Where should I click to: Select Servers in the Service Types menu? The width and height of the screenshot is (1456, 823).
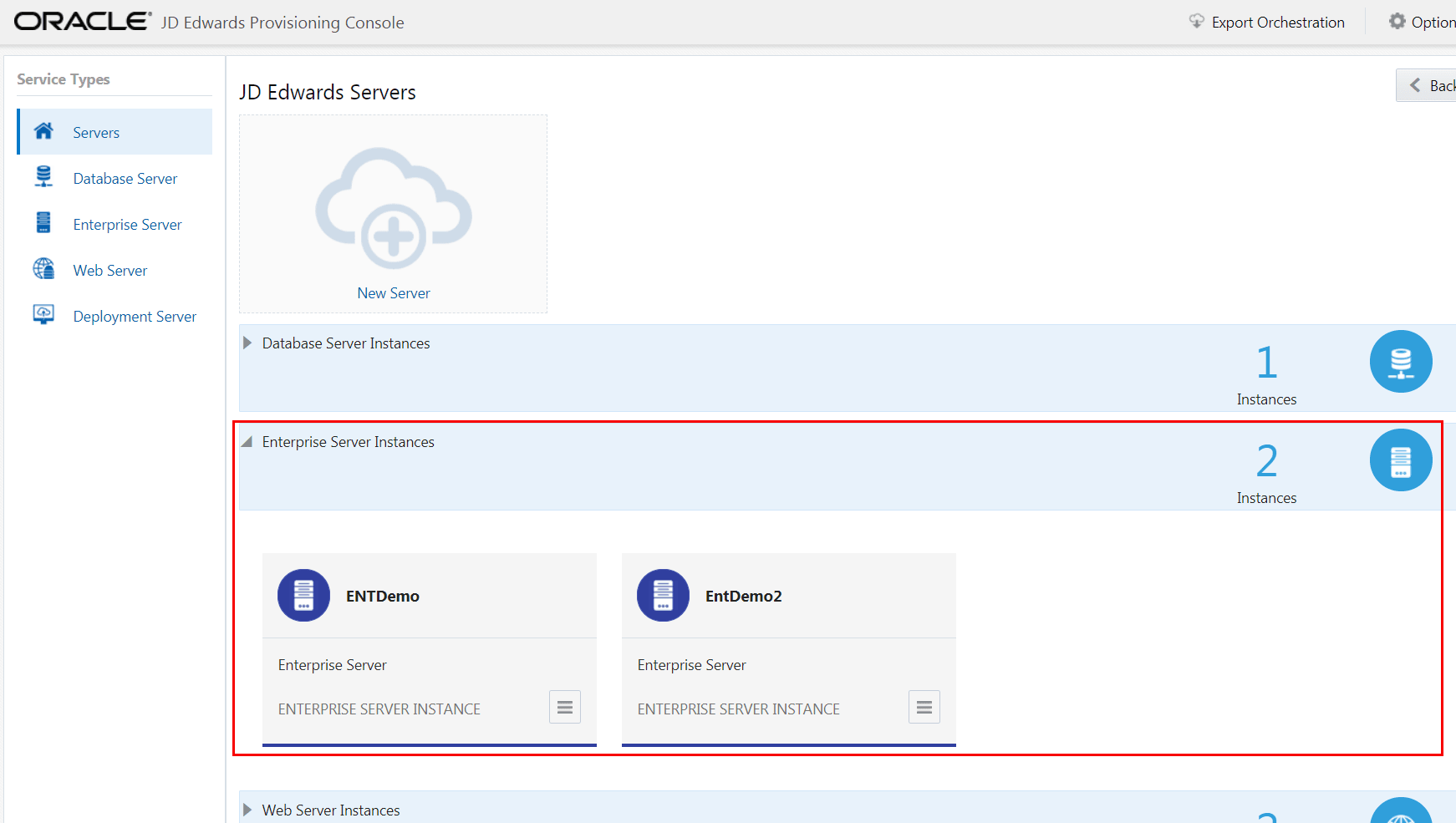point(96,132)
